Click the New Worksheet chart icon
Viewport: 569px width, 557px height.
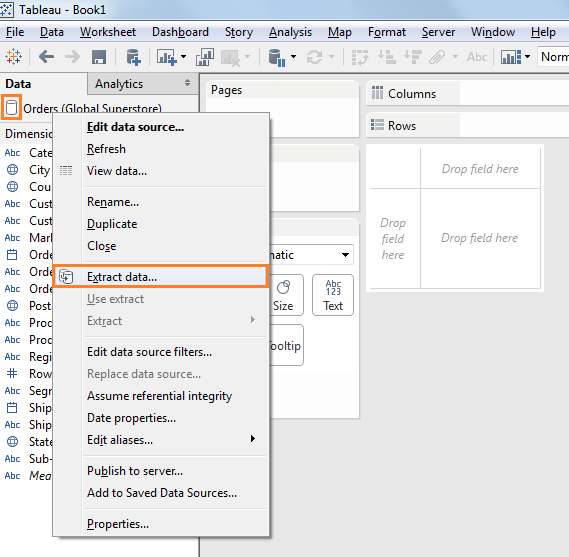167,57
